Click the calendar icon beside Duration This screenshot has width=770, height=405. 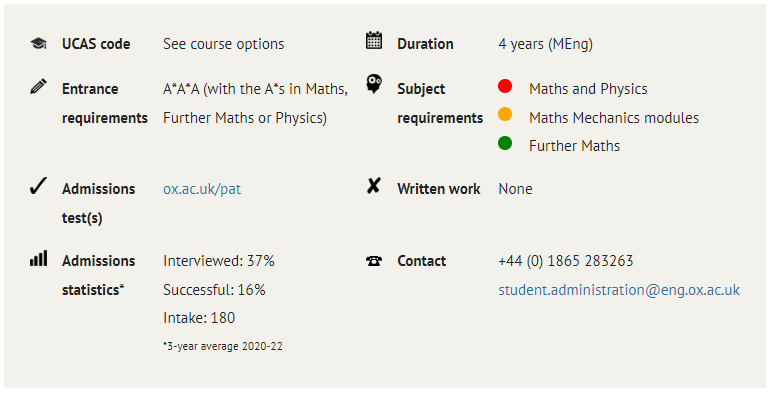(374, 40)
